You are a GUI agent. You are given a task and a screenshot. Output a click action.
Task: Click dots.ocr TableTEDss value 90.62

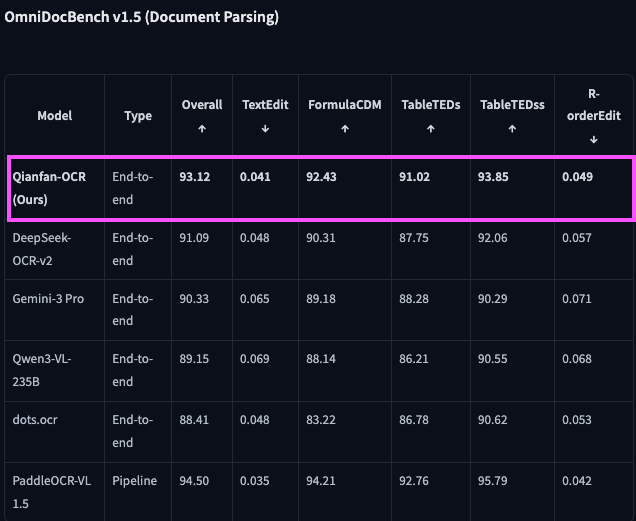(492, 420)
